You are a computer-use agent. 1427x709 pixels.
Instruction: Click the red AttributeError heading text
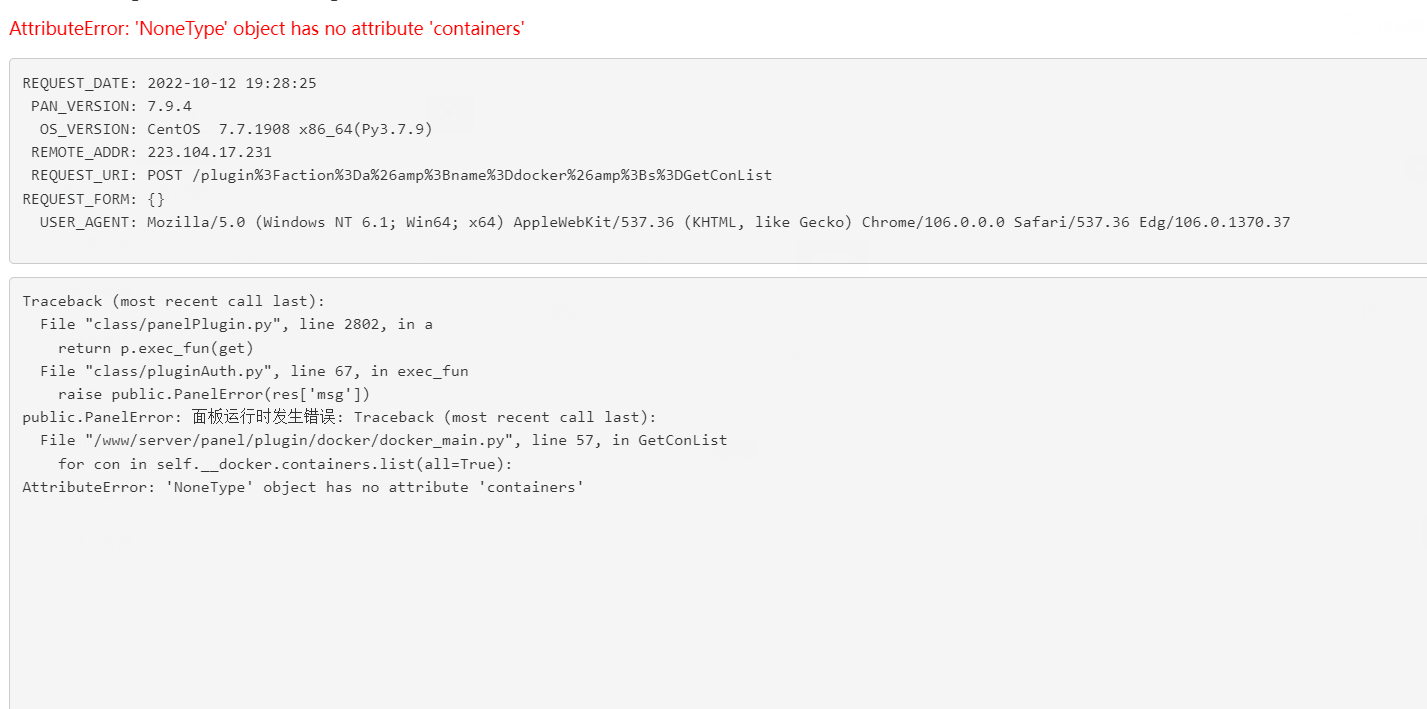(267, 29)
